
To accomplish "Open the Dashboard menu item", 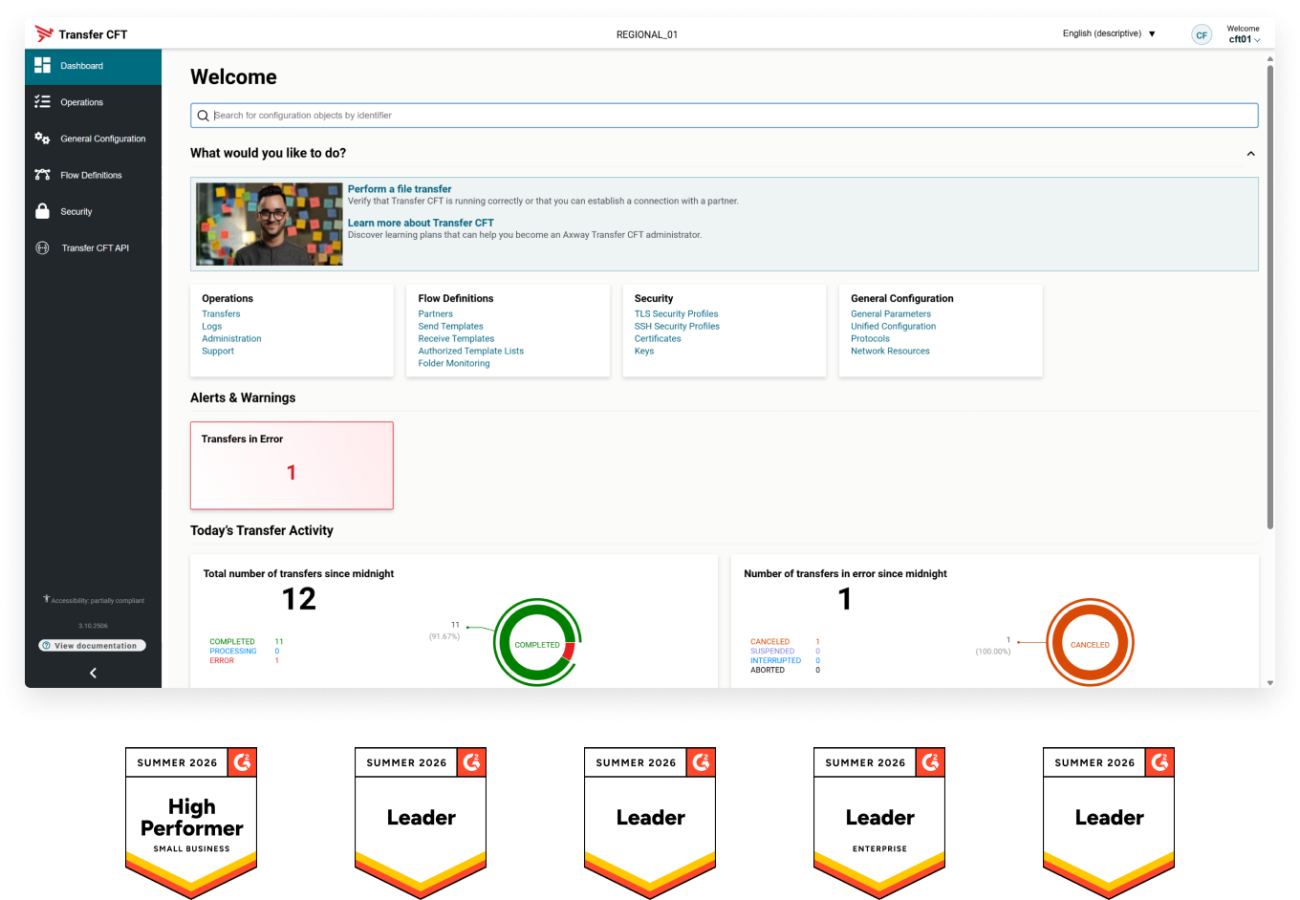I will pyautogui.click(x=93, y=66).
